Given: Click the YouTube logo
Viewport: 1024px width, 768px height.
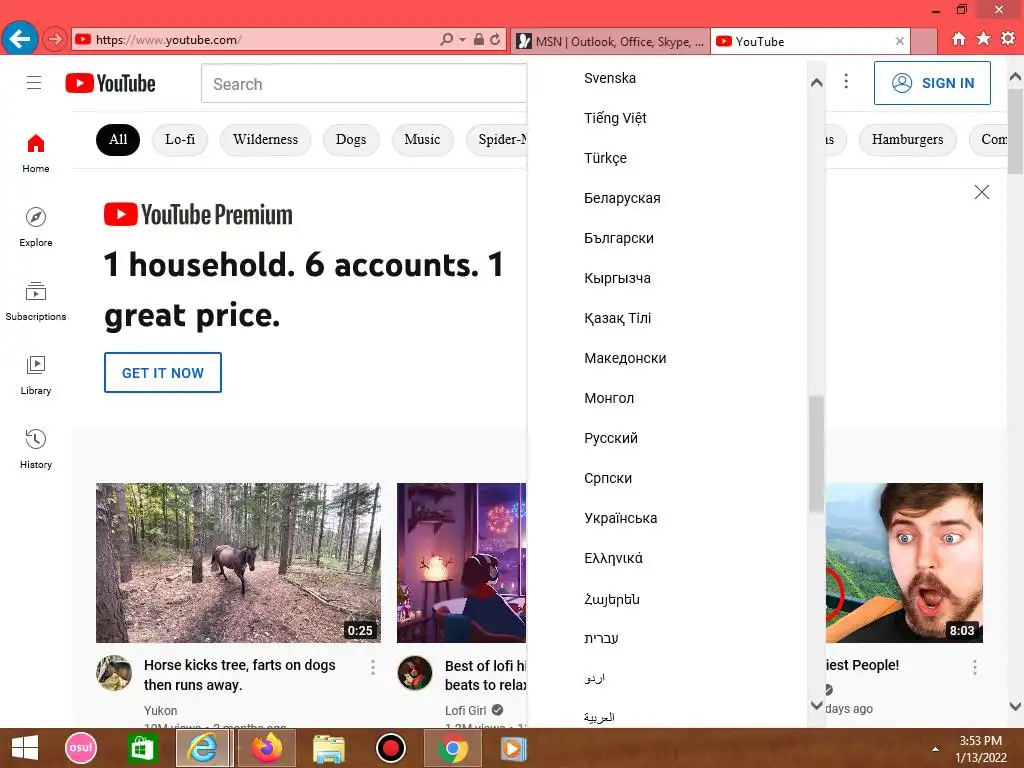Looking at the screenshot, I should click(110, 84).
